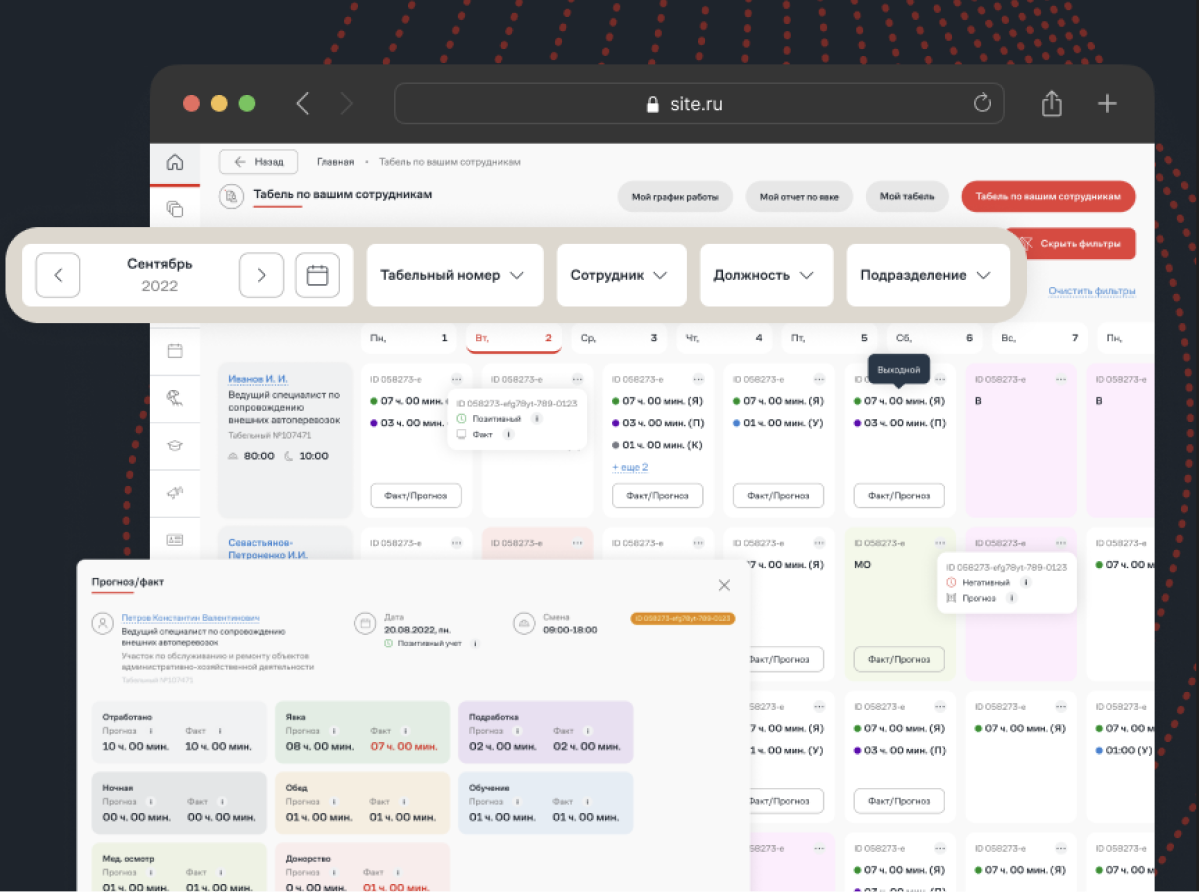Click the graduation cap icon in the sidebar
1200x892 pixels.
point(175,446)
